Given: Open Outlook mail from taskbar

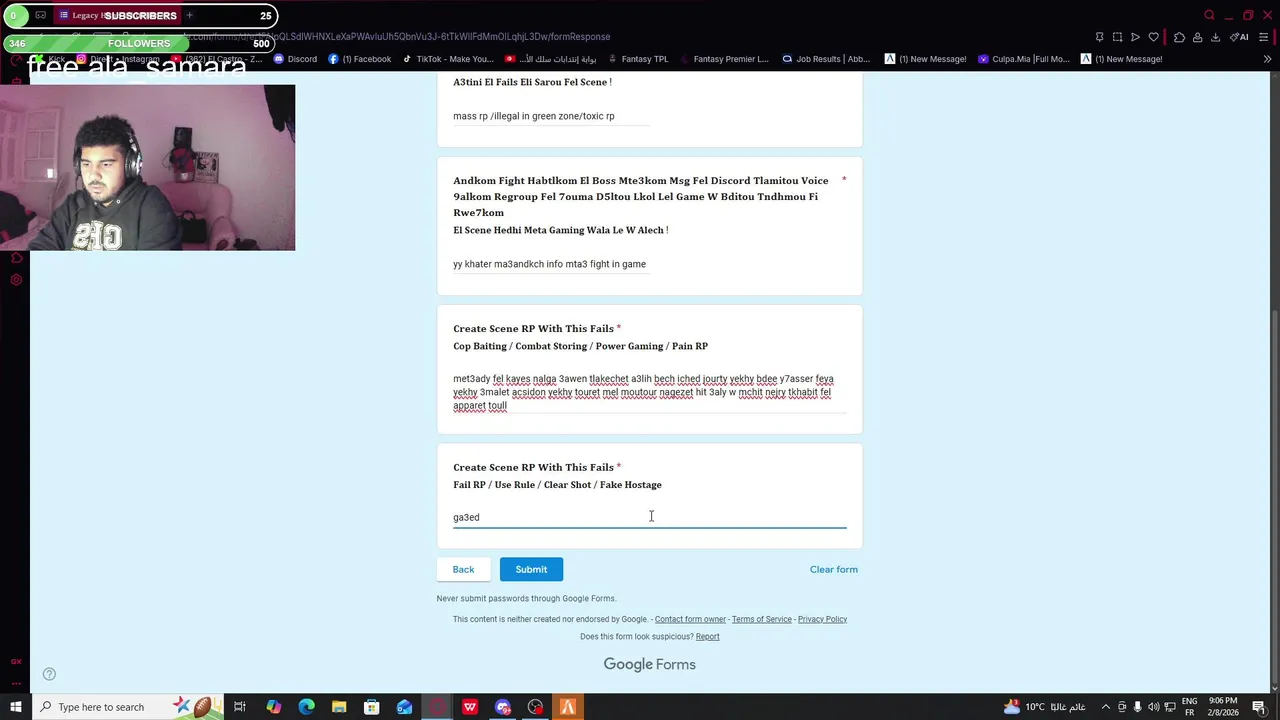Looking at the screenshot, I should 404,707.
